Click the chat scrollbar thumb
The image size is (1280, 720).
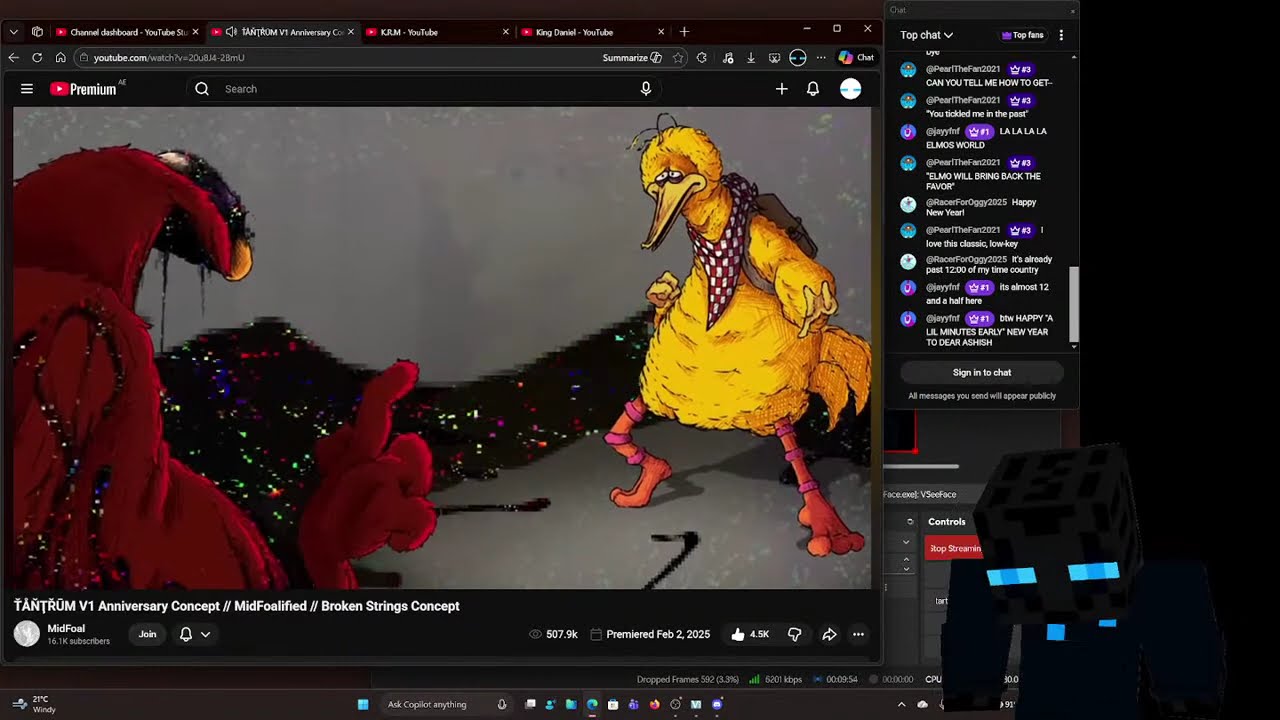tap(1074, 304)
